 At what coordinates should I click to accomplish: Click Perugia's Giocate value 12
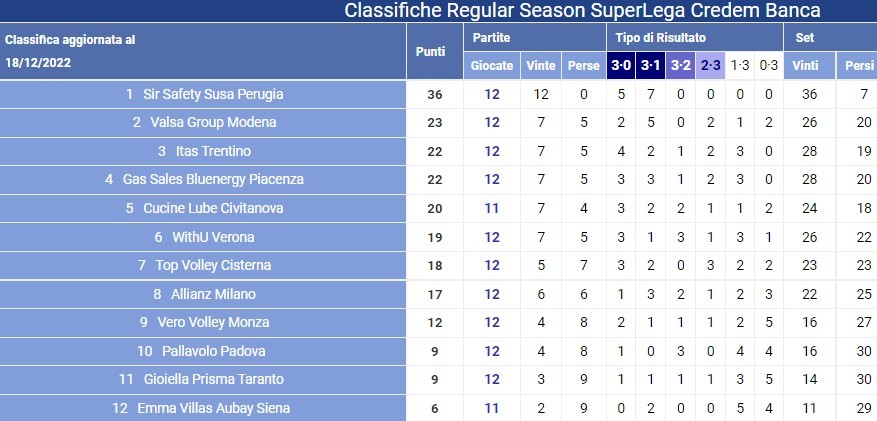coord(492,94)
